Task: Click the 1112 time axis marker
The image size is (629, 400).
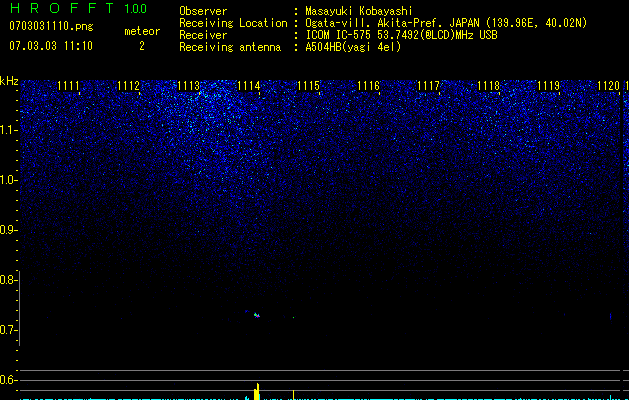Action: tap(128, 86)
